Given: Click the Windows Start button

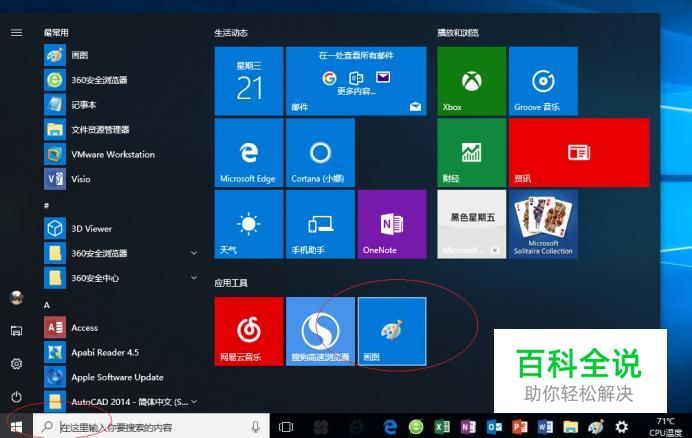Looking at the screenshot, I should [x=16, y=427].
